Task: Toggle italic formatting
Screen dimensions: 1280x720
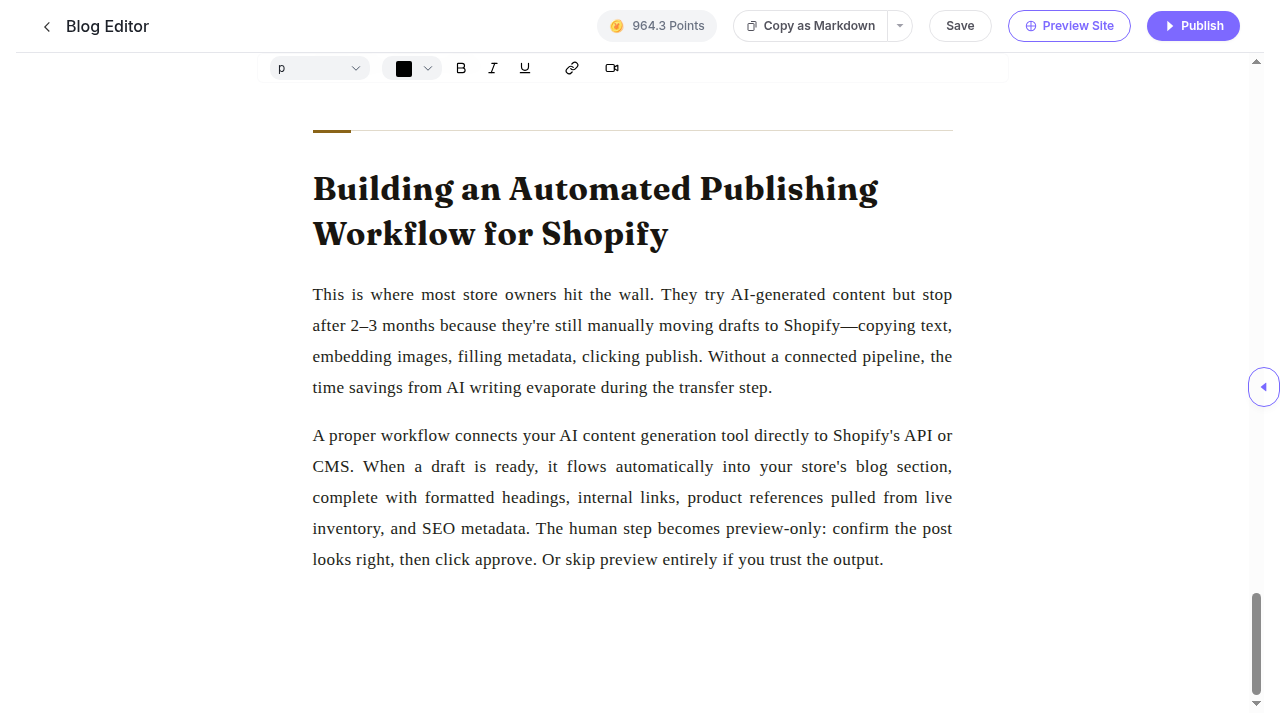Action: pyautogui.click(x=493, y=68)
